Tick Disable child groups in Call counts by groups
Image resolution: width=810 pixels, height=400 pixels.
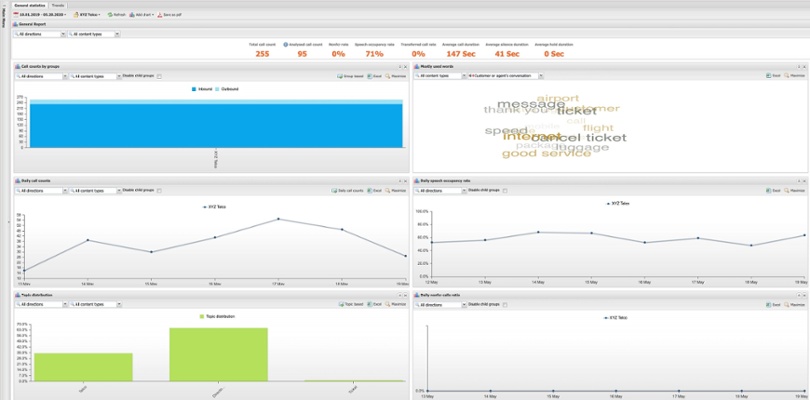[159, 76]
